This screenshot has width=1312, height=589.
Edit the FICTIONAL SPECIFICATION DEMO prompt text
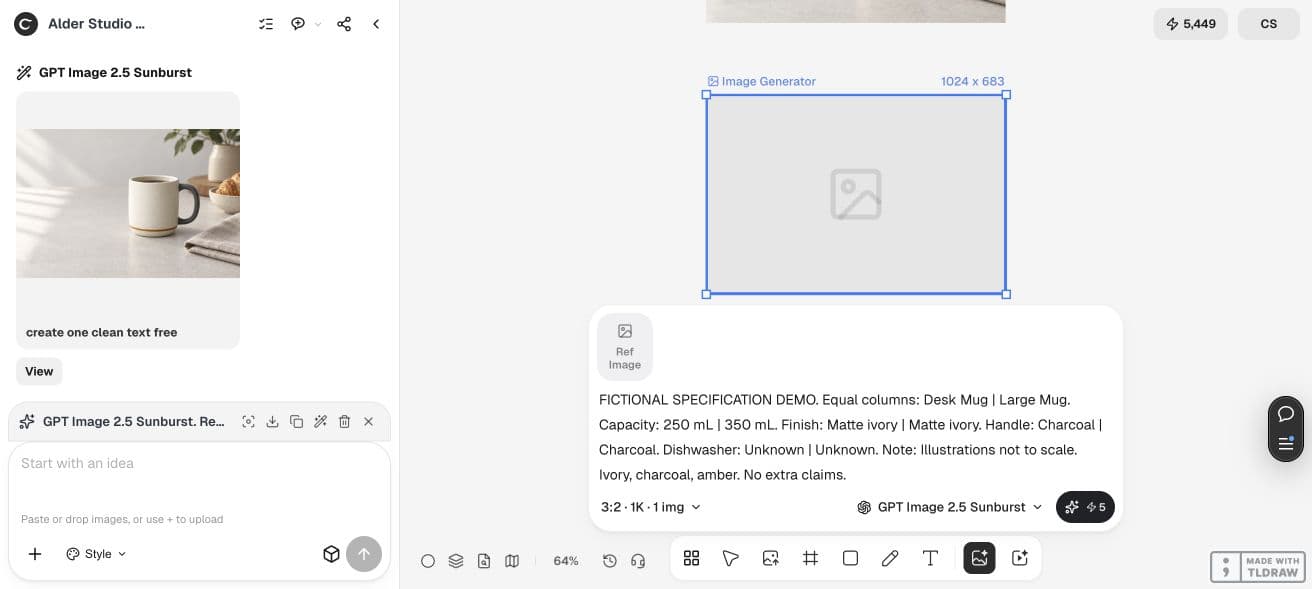click(852, 437)
